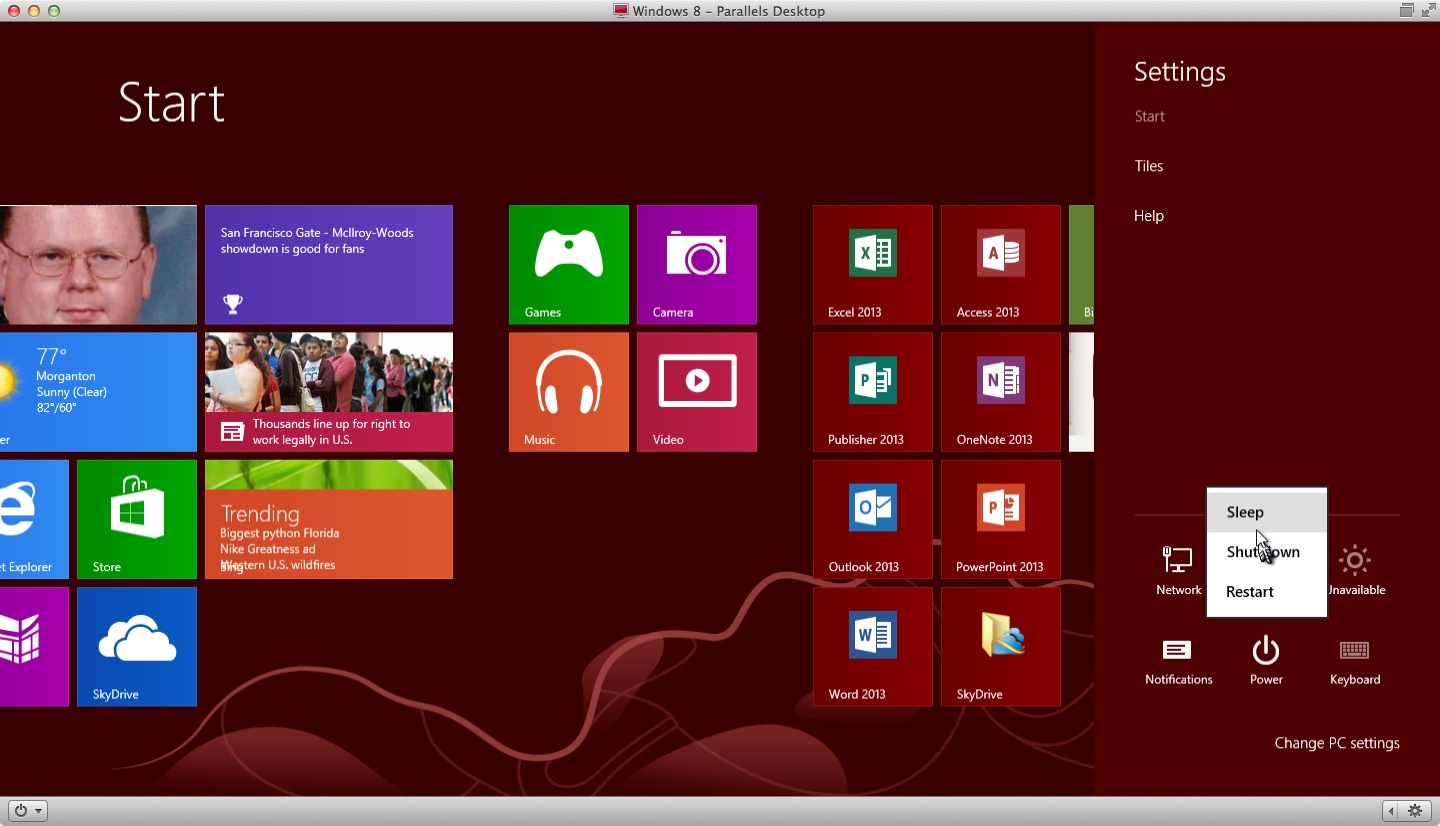Open Notifications in the Settings pane
Viewport: 1440px width, 826px height.
pyautogui.click(x=1178, y=662)
